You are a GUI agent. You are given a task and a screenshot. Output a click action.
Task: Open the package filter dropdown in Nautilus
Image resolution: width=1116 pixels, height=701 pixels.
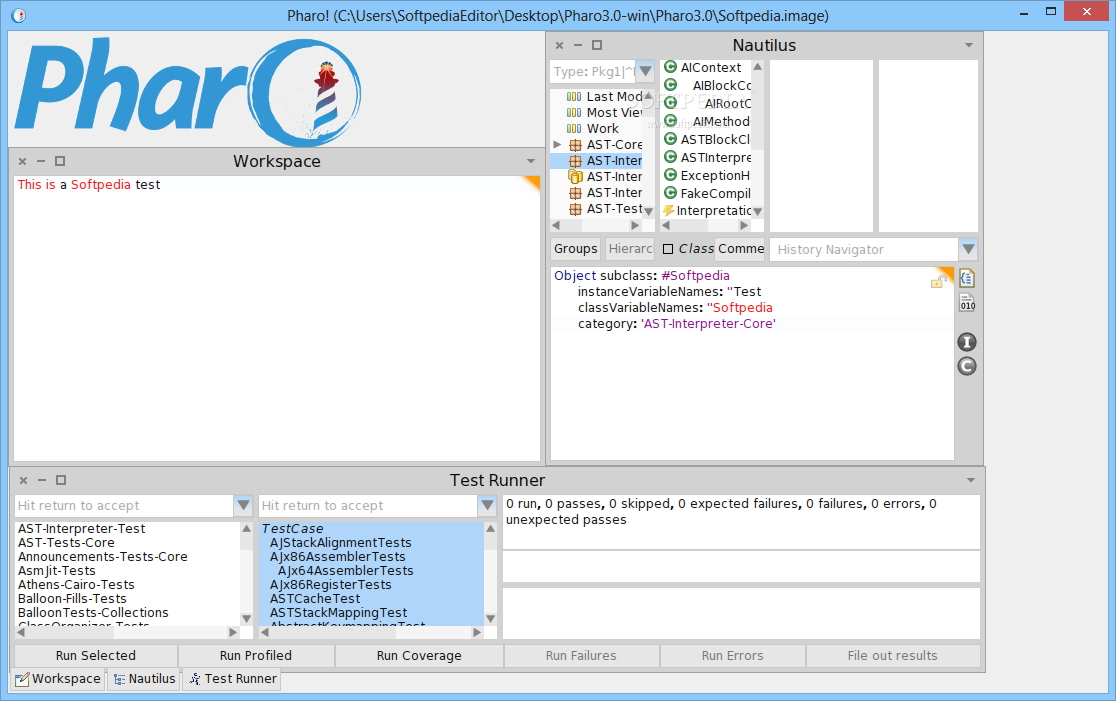(646, 71)
